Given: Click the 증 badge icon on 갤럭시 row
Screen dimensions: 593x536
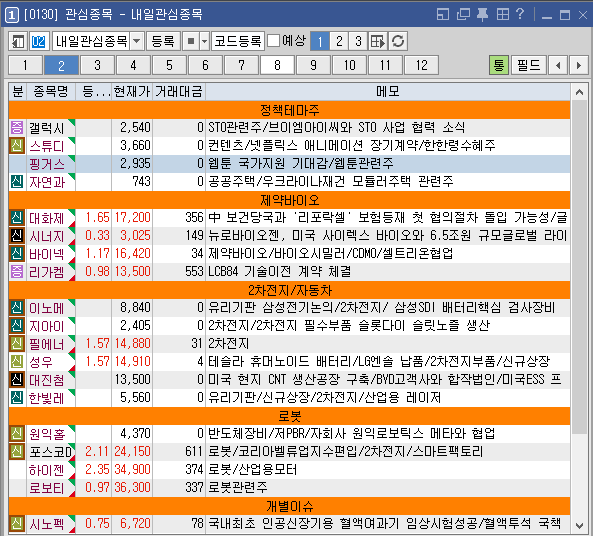Looking at the screenshot, I should (x=17, y=128).
